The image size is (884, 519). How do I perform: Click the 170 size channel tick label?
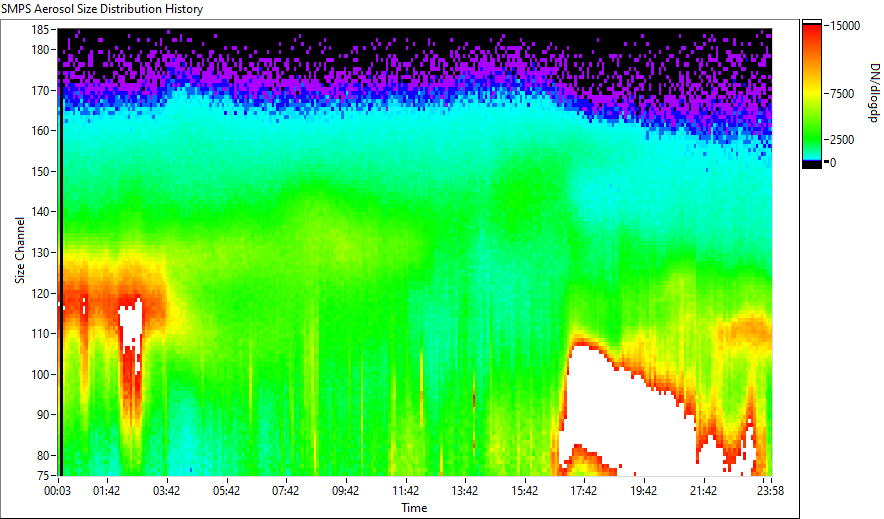[41, 90]
